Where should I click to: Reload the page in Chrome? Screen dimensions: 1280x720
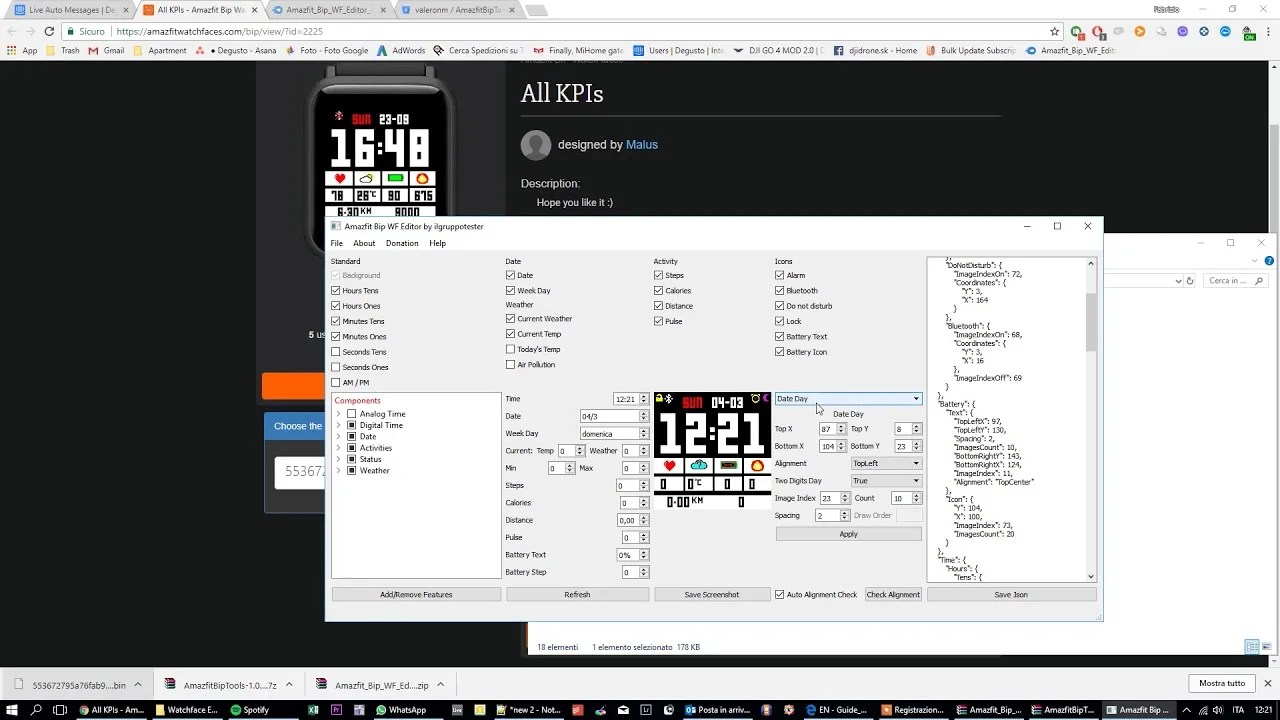[x=49, y=31]
